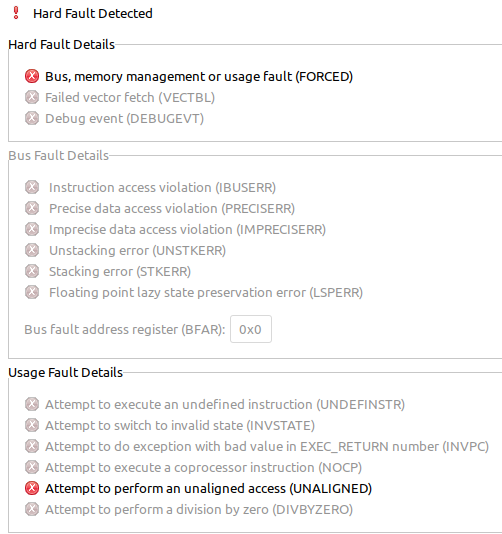502x534 pixels.
Task: Click the INVSTATE invalid state icon
Action: tap(32, 425)
